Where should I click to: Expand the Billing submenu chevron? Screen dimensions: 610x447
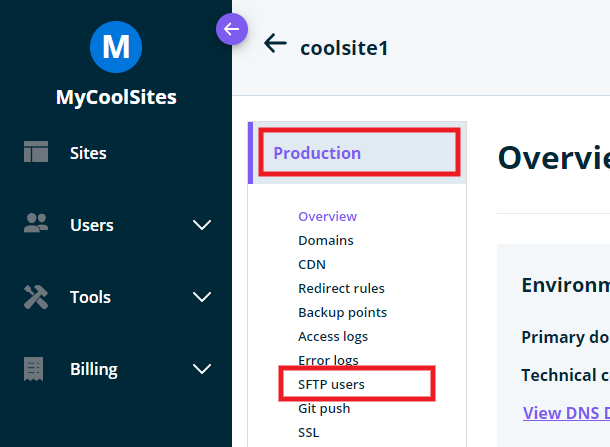[202, 369]
